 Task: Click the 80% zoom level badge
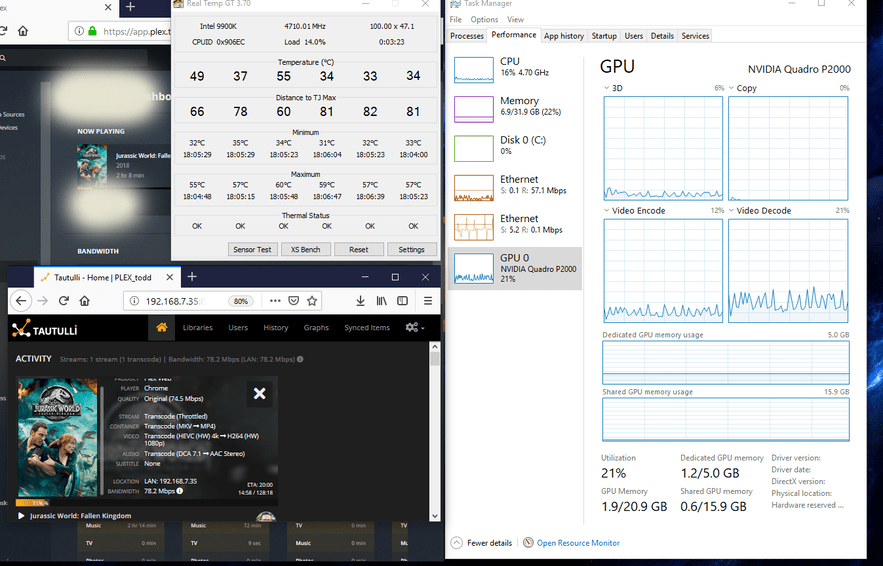pos(240,301)
